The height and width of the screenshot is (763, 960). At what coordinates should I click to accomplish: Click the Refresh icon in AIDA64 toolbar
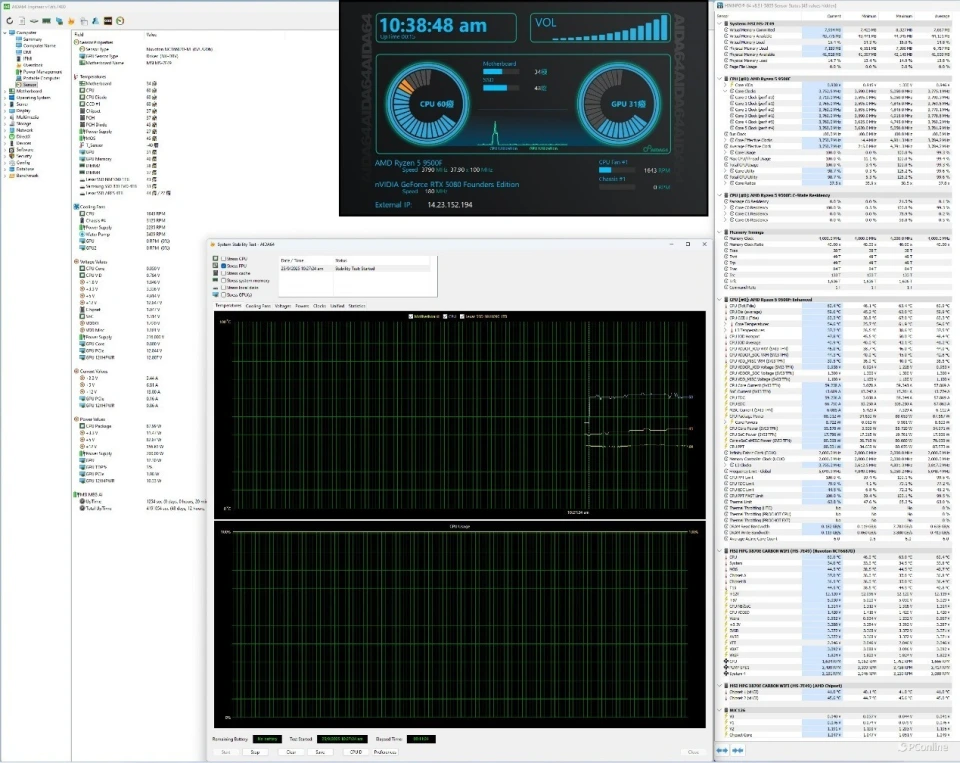tap(8, 20)
